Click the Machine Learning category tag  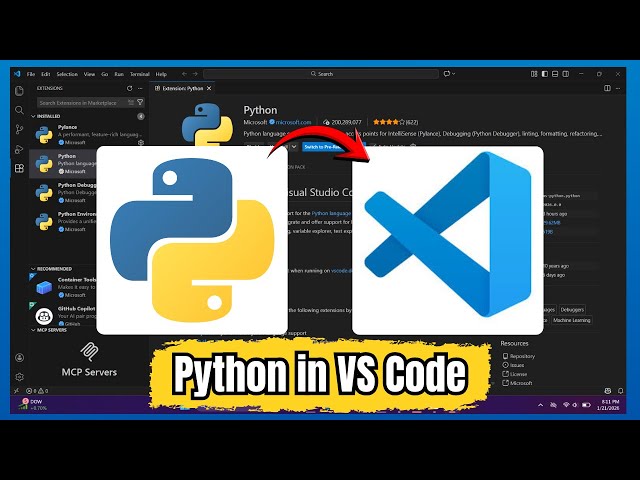(571, 320)
